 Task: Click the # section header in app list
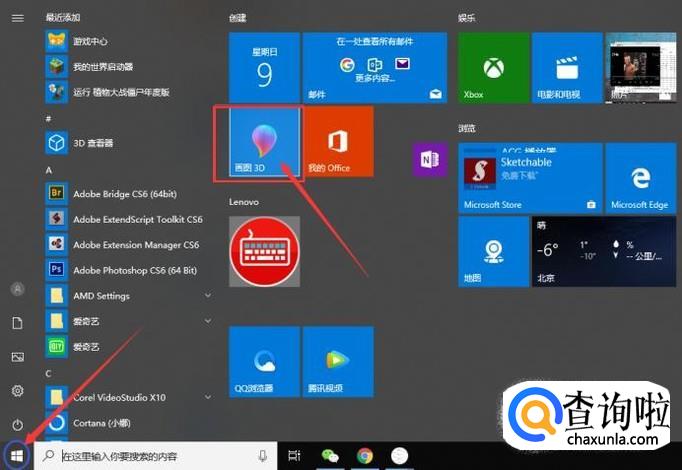click(48, 119)
